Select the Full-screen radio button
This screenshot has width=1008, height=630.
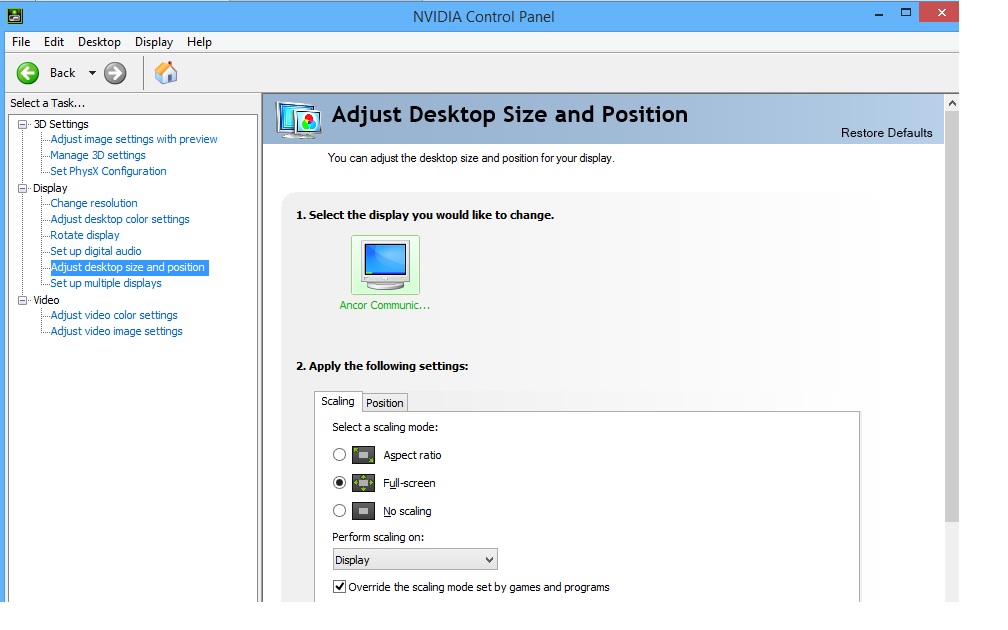click(339, 483)
